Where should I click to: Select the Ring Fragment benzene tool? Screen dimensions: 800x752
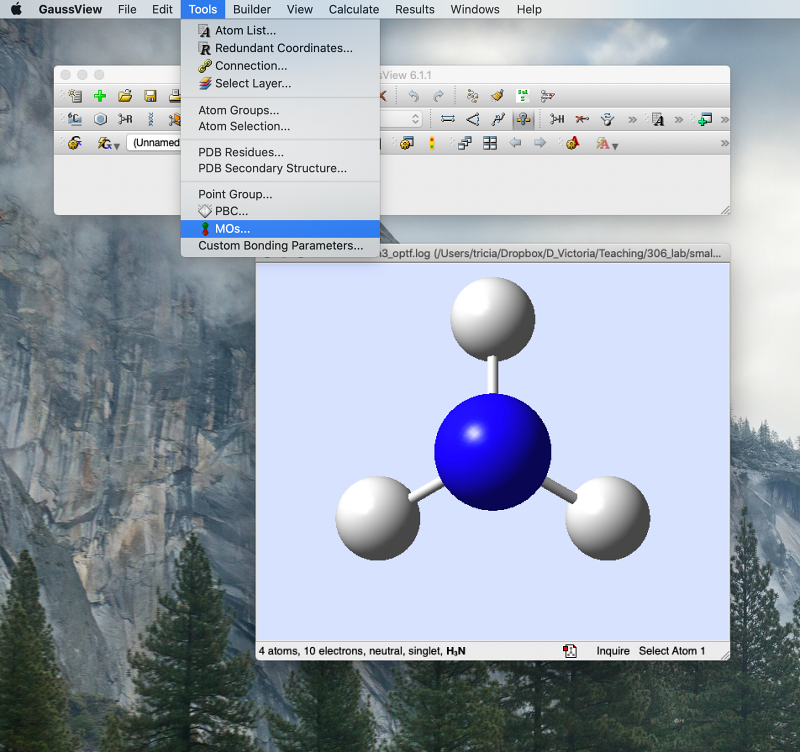pos(100,119)
